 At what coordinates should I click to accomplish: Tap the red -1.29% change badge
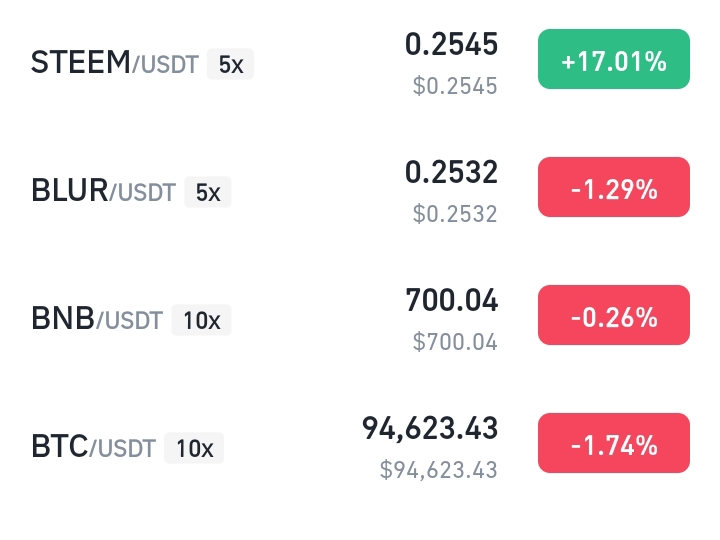(x=613, y=188)
